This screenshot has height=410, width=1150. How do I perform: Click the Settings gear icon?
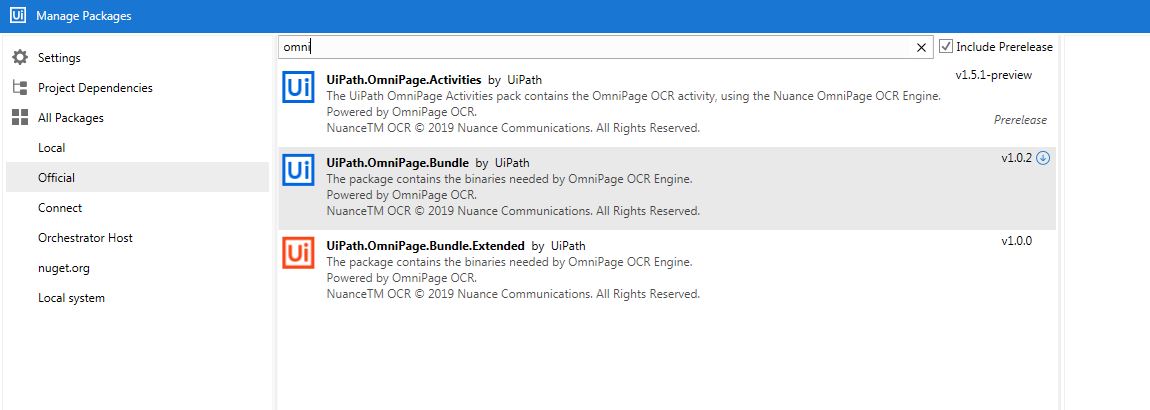(20, 57)
